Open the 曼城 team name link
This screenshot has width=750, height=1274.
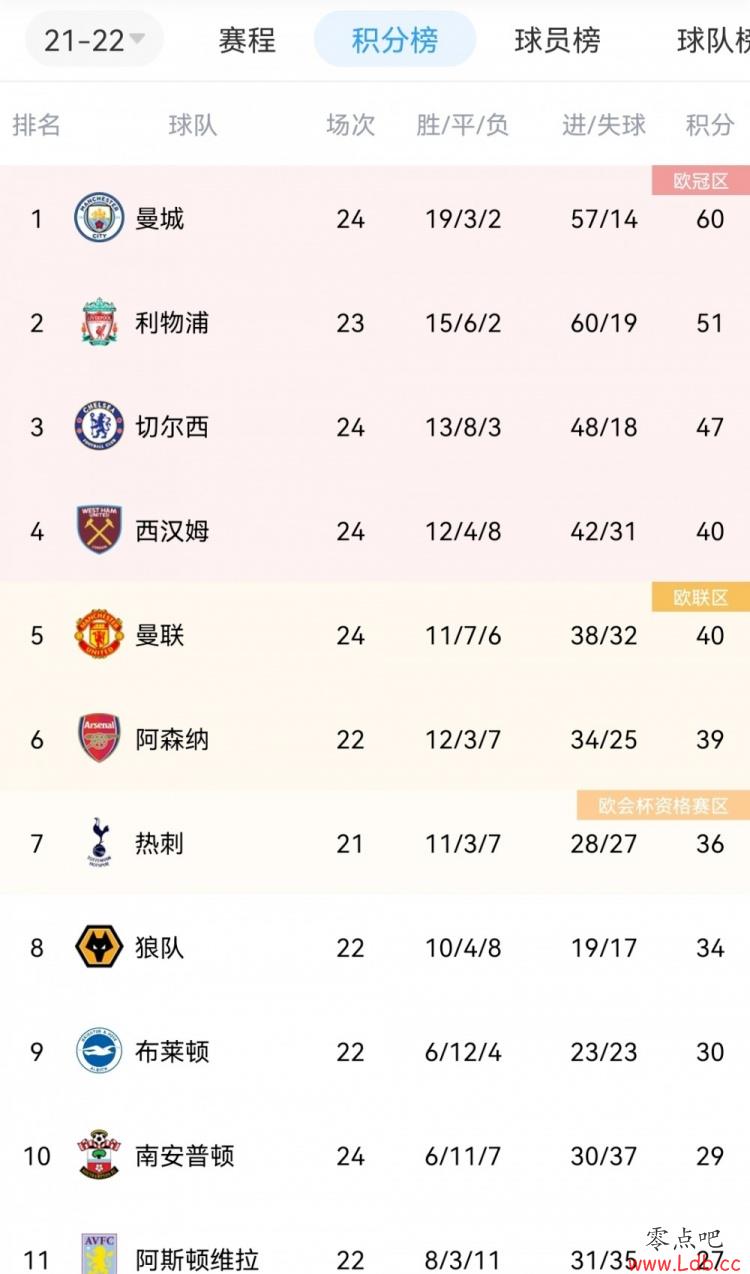point(160,218)
